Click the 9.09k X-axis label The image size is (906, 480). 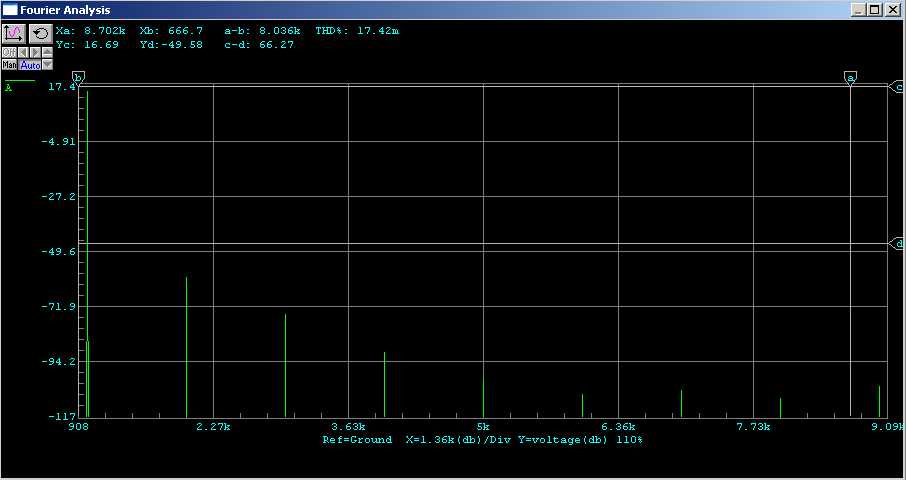pyautogui.click(x=887, y=427)
